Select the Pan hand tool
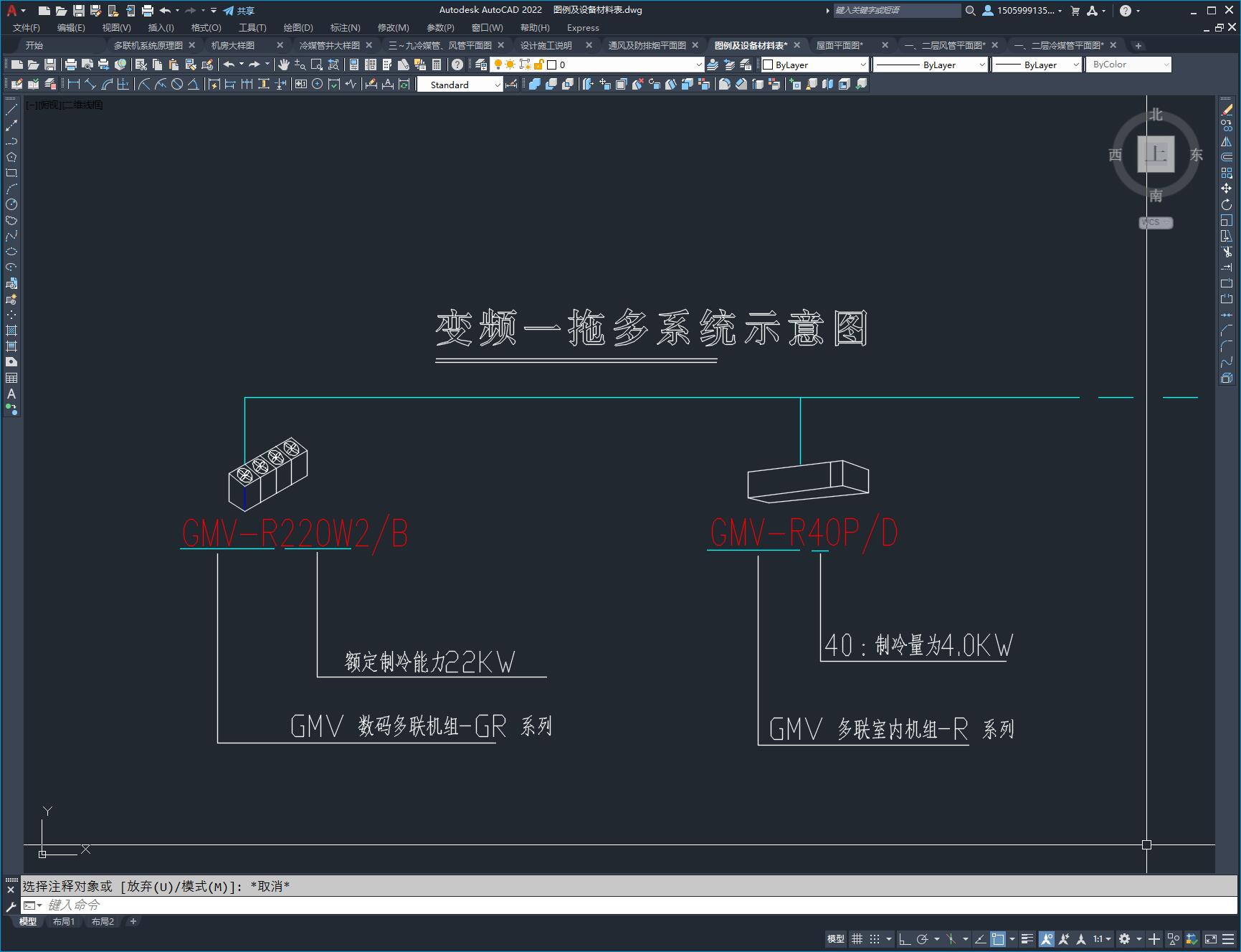1241x952 pixels. tap(284, 65)
